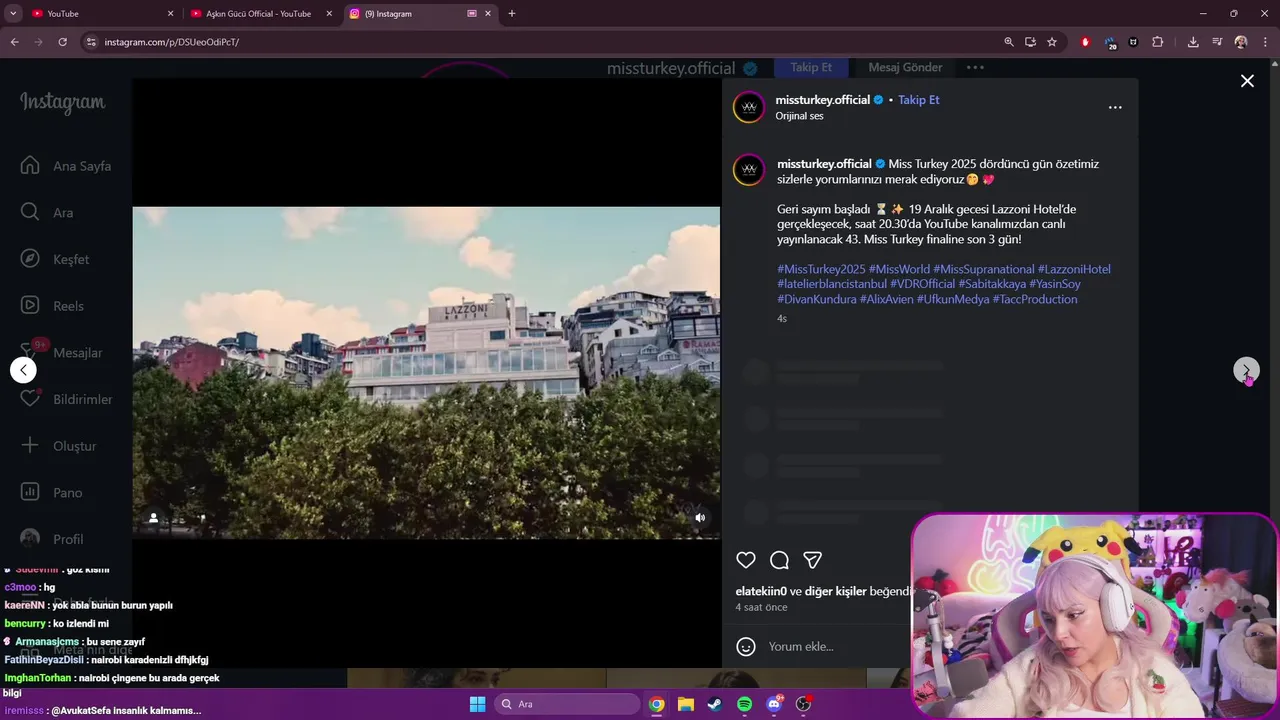This screenshot has height=720, width=1280.
Task: Click the Instagram logo
Action: [x=63, y=102]
